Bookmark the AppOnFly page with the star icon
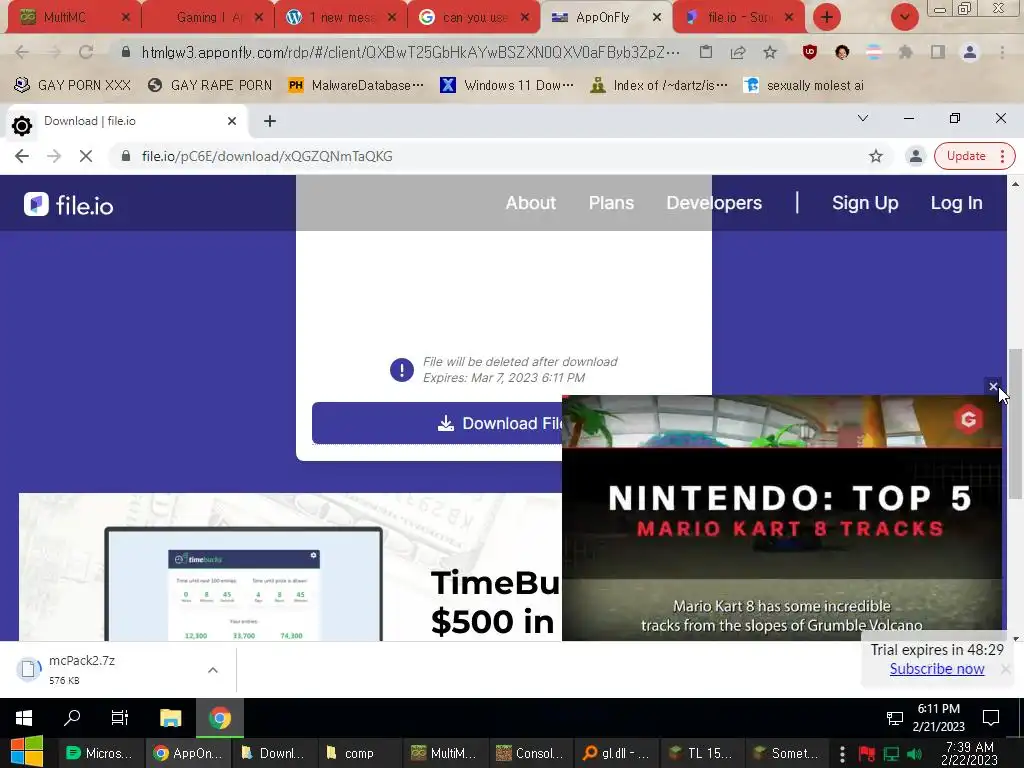This screenshot has width=1024, height=768. pos(770,52)
